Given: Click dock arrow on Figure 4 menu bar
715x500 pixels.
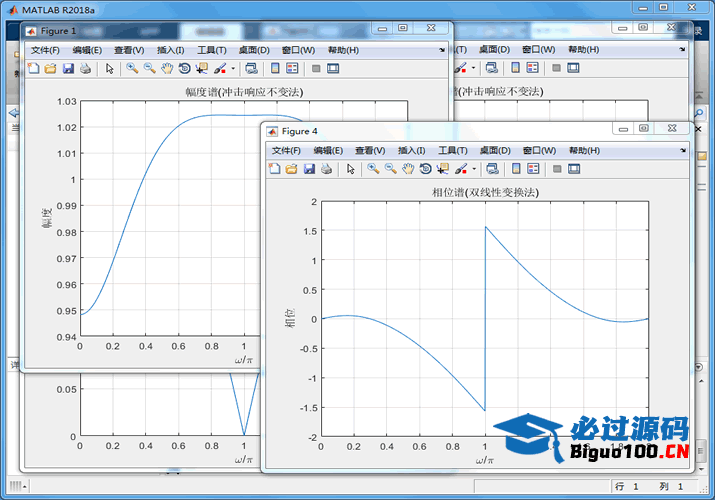Looking at the screenshot, I should click(x=683, y=150).
